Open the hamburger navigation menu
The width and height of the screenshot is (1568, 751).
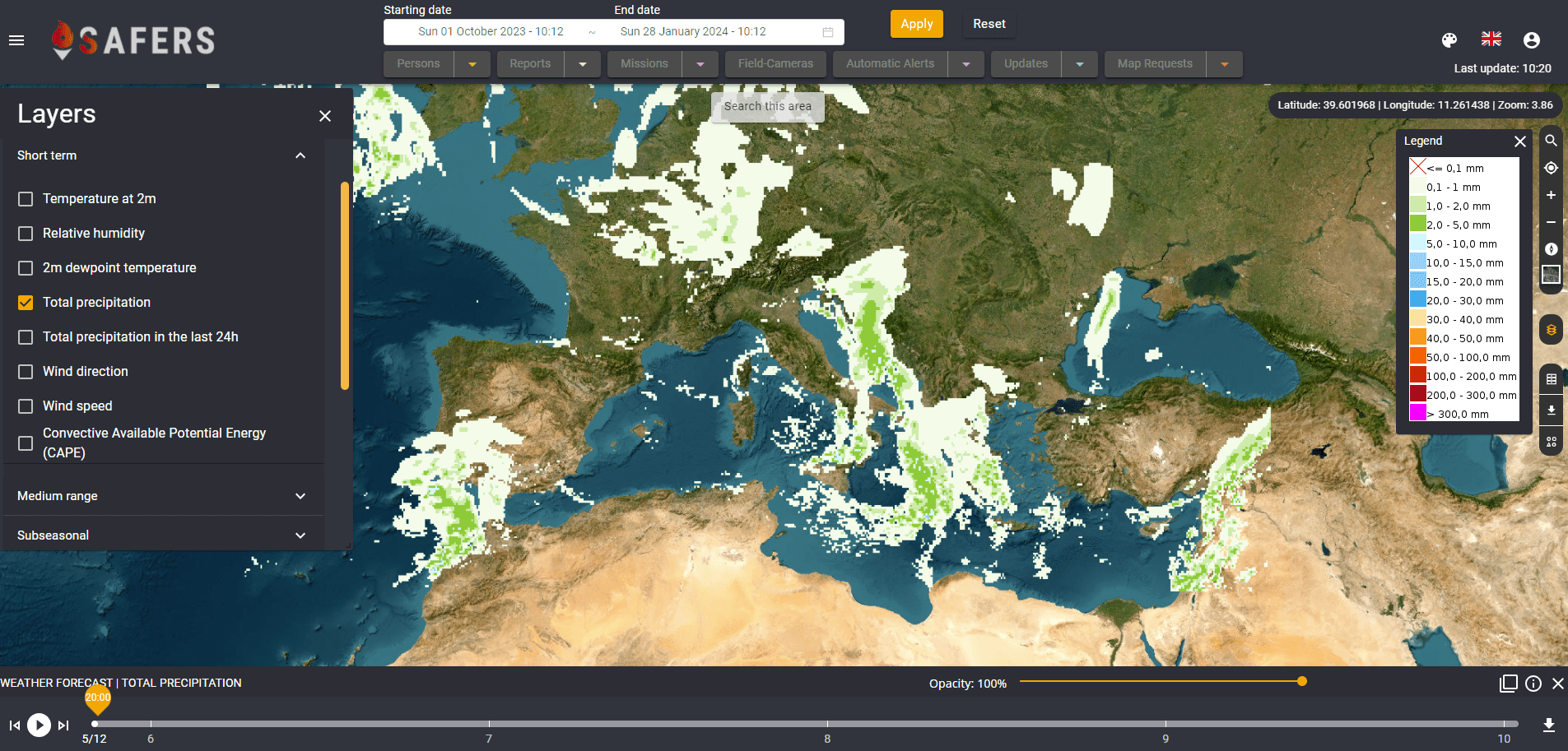(x=16, y=40)
